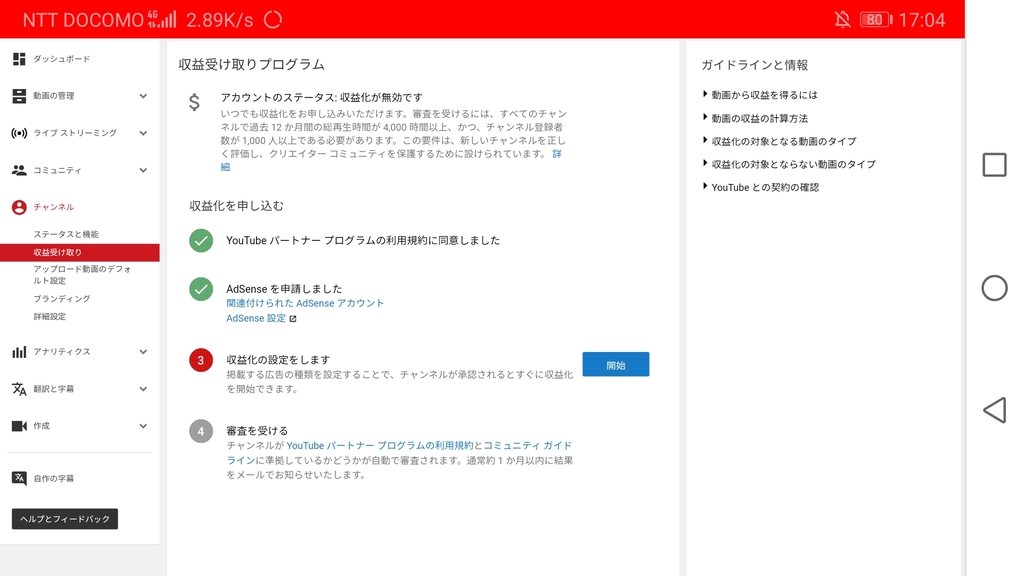Expand the アナリティクス chevron
This screenshot has height=576, width=1024.
tap(143, 352)
